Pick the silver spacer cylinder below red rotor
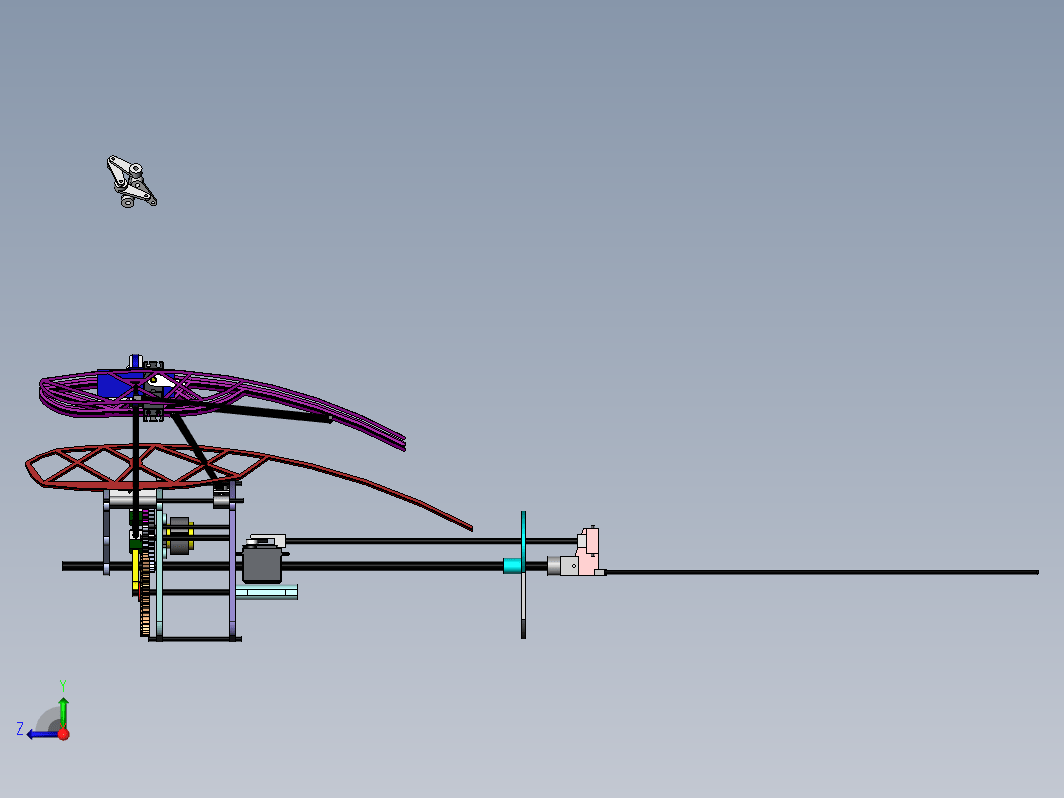1064x798 pixels. [132, 500]
